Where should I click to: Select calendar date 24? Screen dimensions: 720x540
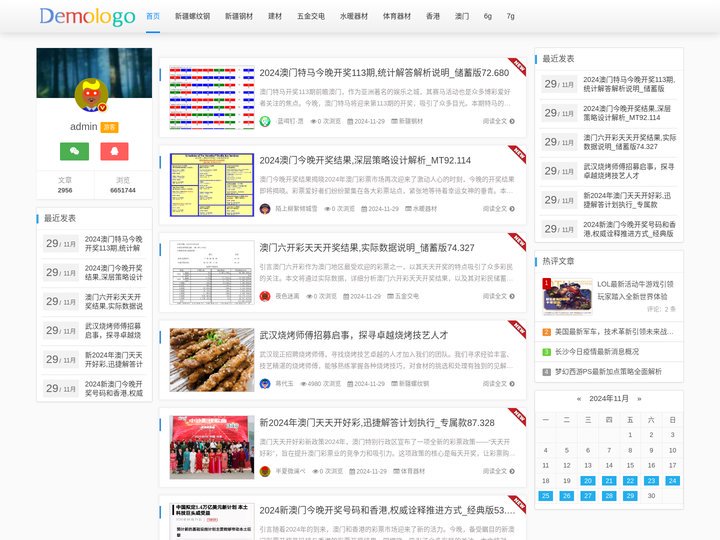click(672, 481)
